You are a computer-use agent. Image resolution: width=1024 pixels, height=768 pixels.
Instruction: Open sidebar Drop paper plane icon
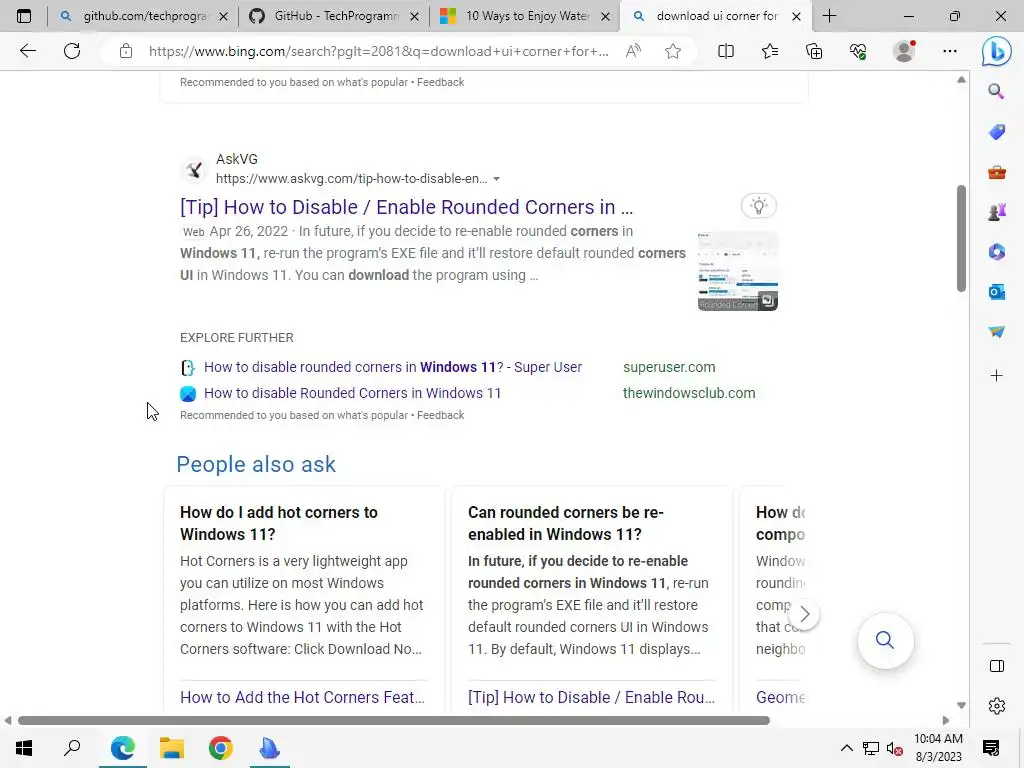click(997, 332)
